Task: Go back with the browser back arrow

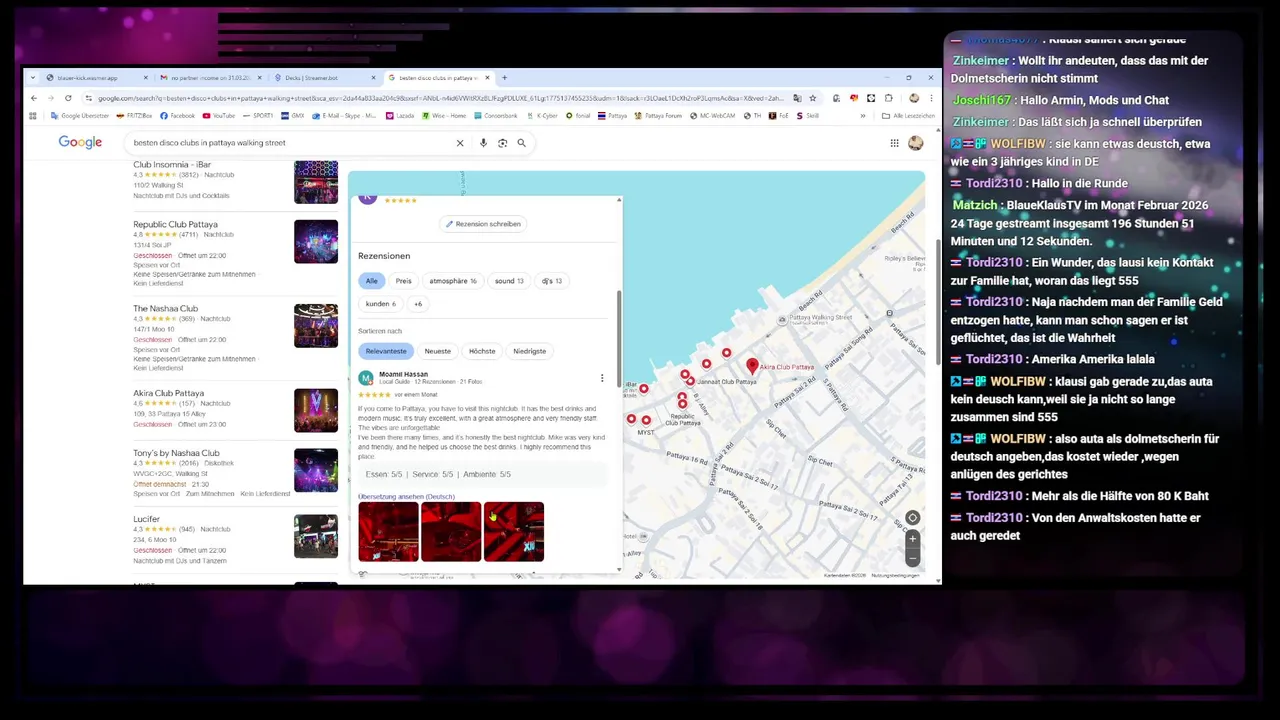Action: click(x=34, y=98)
